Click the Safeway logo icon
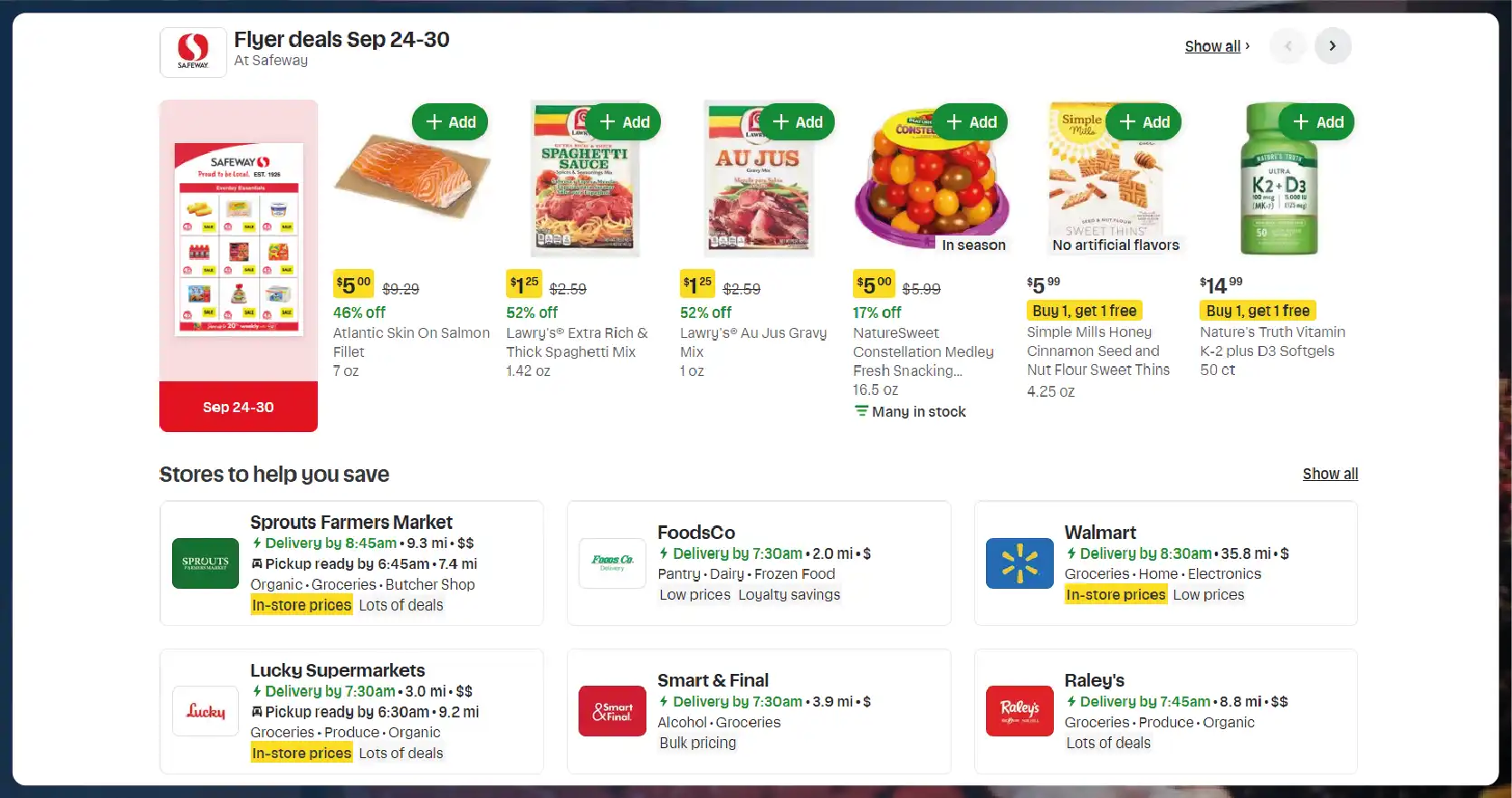 [193, 52]
